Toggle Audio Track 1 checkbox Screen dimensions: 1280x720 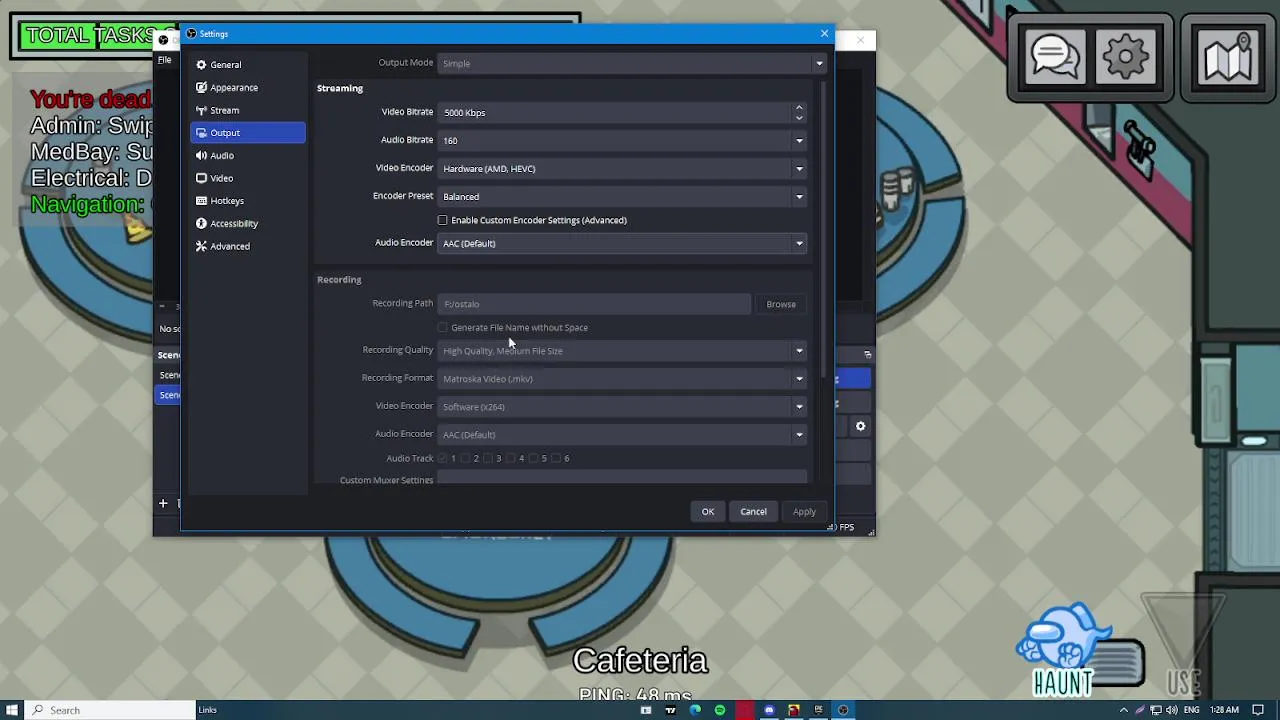(443, 458)
